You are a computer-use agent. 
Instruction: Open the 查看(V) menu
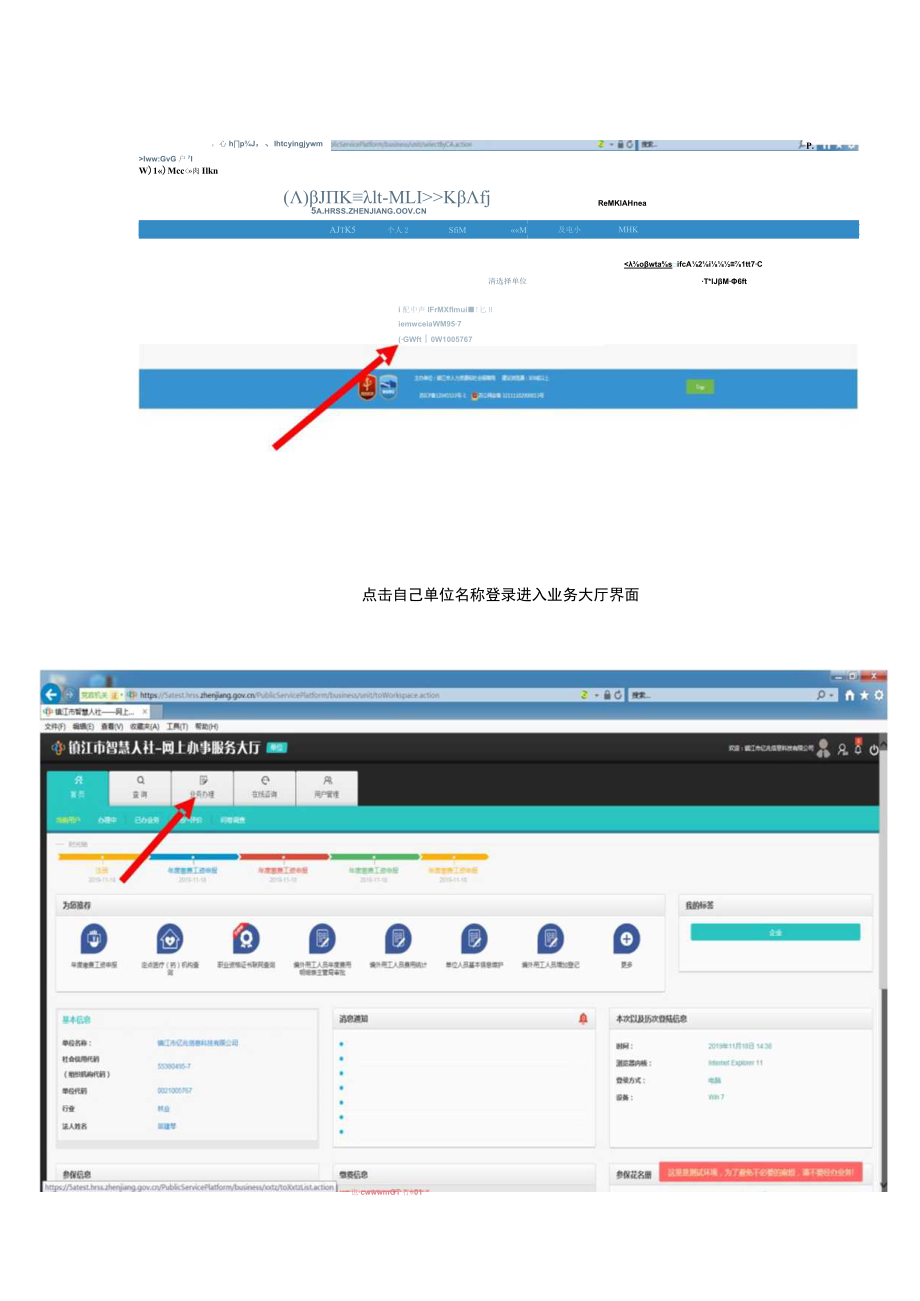coord(112,726)
